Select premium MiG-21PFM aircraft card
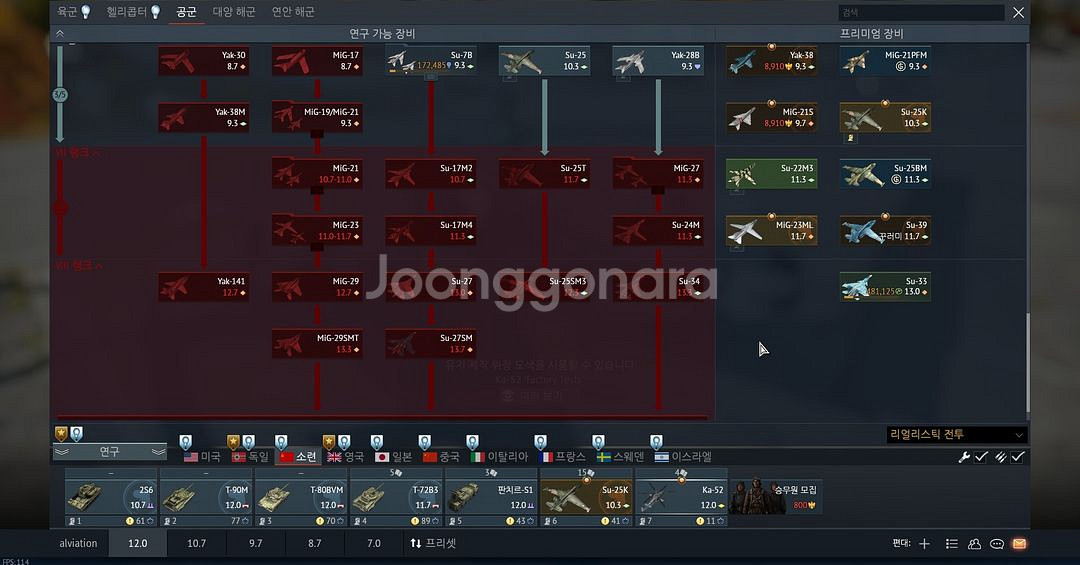The width and height of the screenshot is (1080, 565). pos(885,61)
